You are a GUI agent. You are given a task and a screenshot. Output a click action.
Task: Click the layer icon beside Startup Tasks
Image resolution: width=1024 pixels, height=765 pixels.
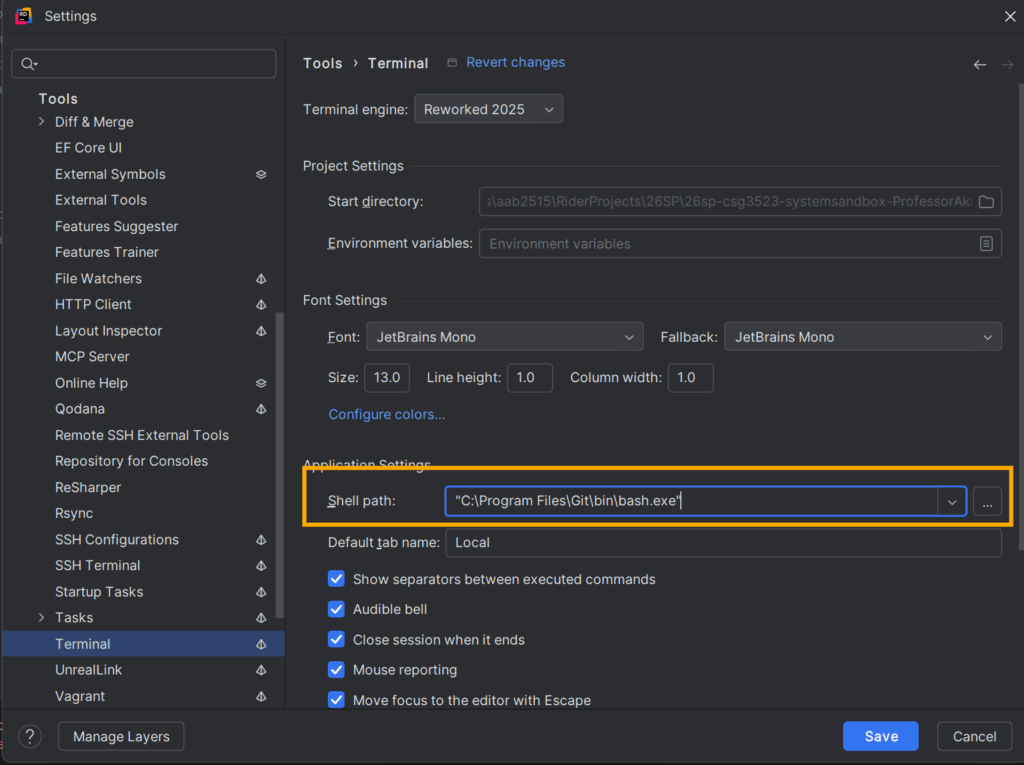click(261, 592)
